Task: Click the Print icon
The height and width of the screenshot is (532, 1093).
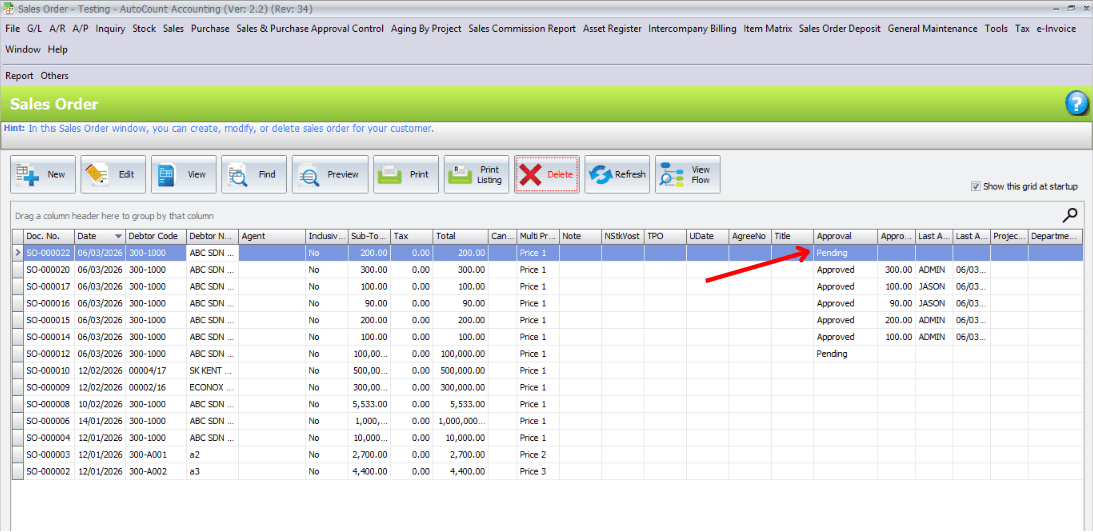Action: (391, 175)
